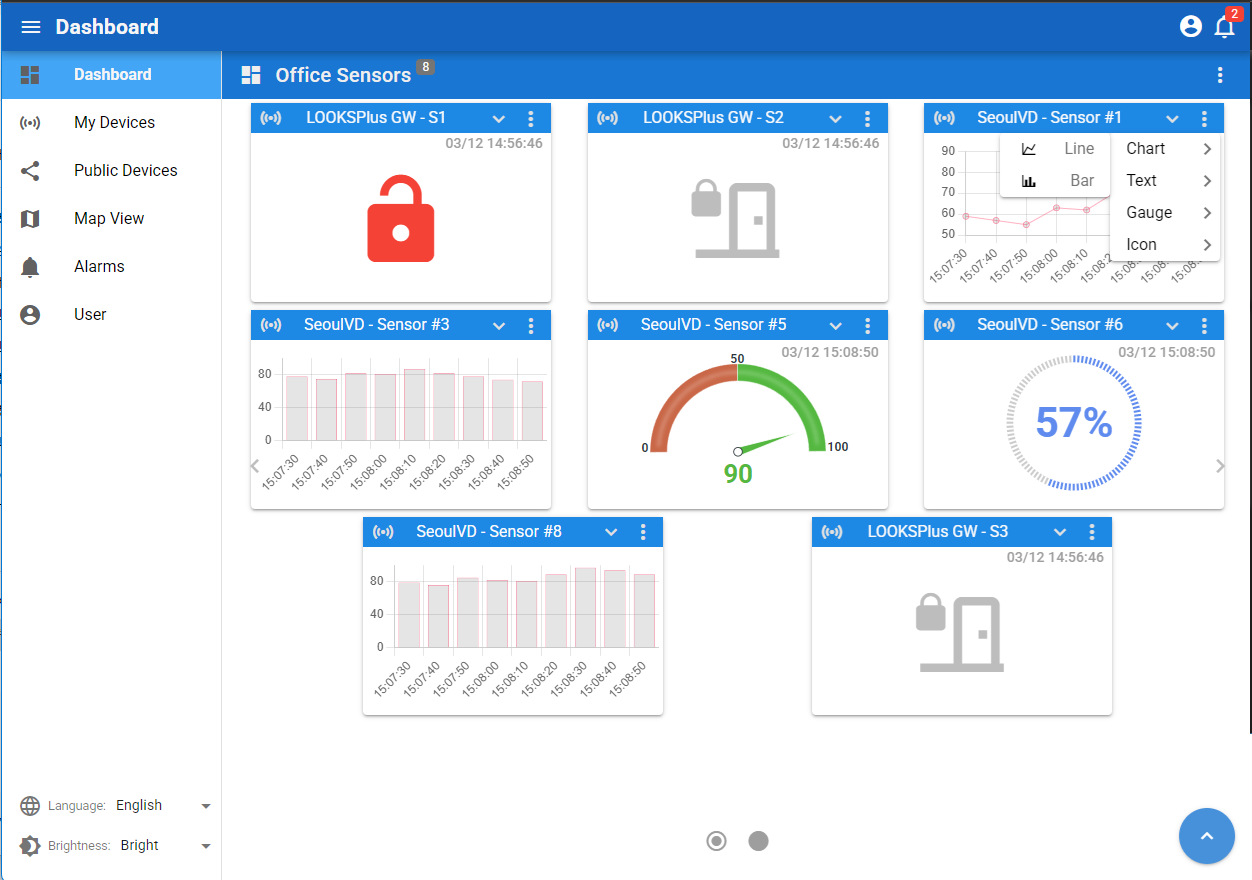Expand the SeoulVD - Sensor #3 chevron dropdown
Image resolution: width=1252 pixels, height=880 pixels.
point(499,326)
